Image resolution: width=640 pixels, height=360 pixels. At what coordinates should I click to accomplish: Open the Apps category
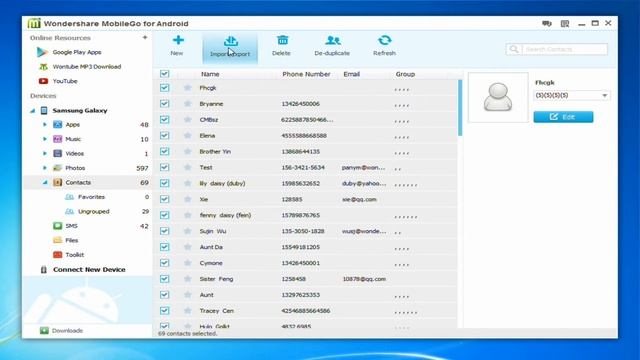[73, 124]
